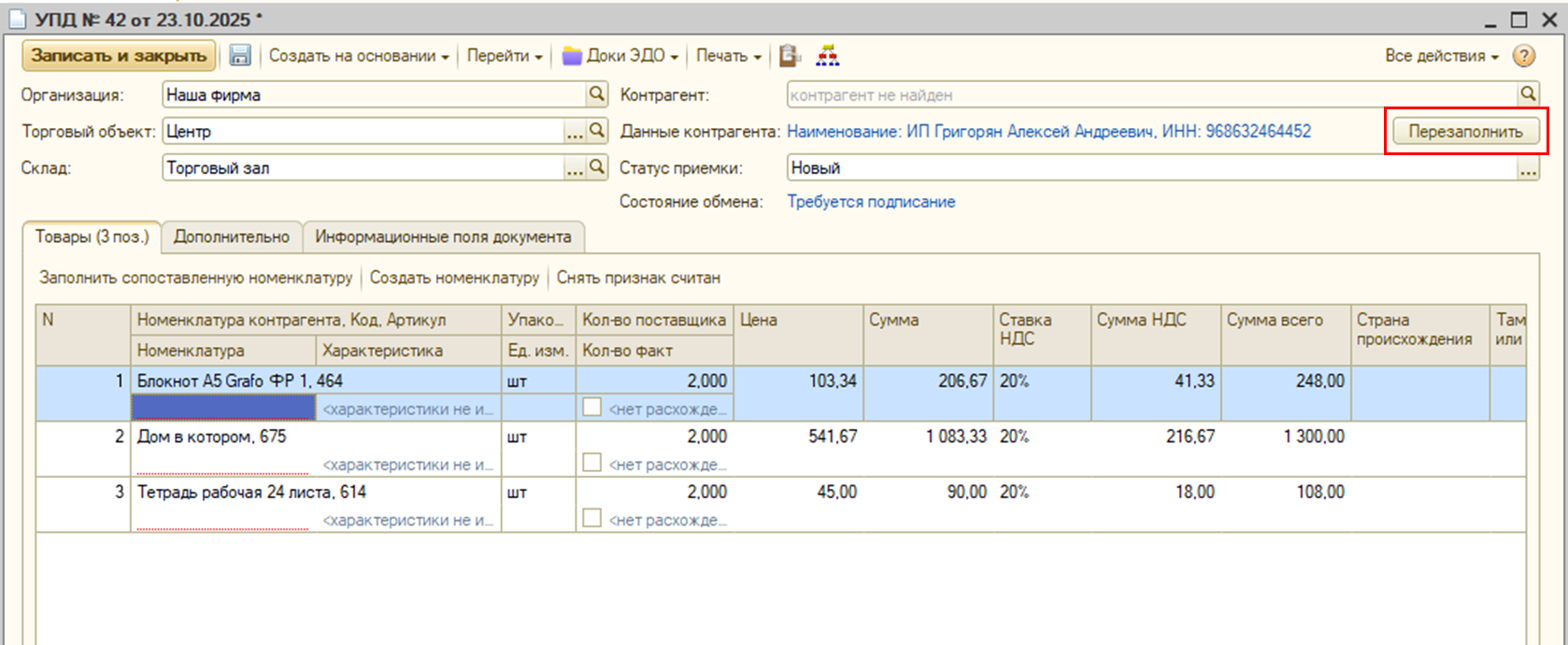Click magnifier icon next to Организация field

click(597, 94)
